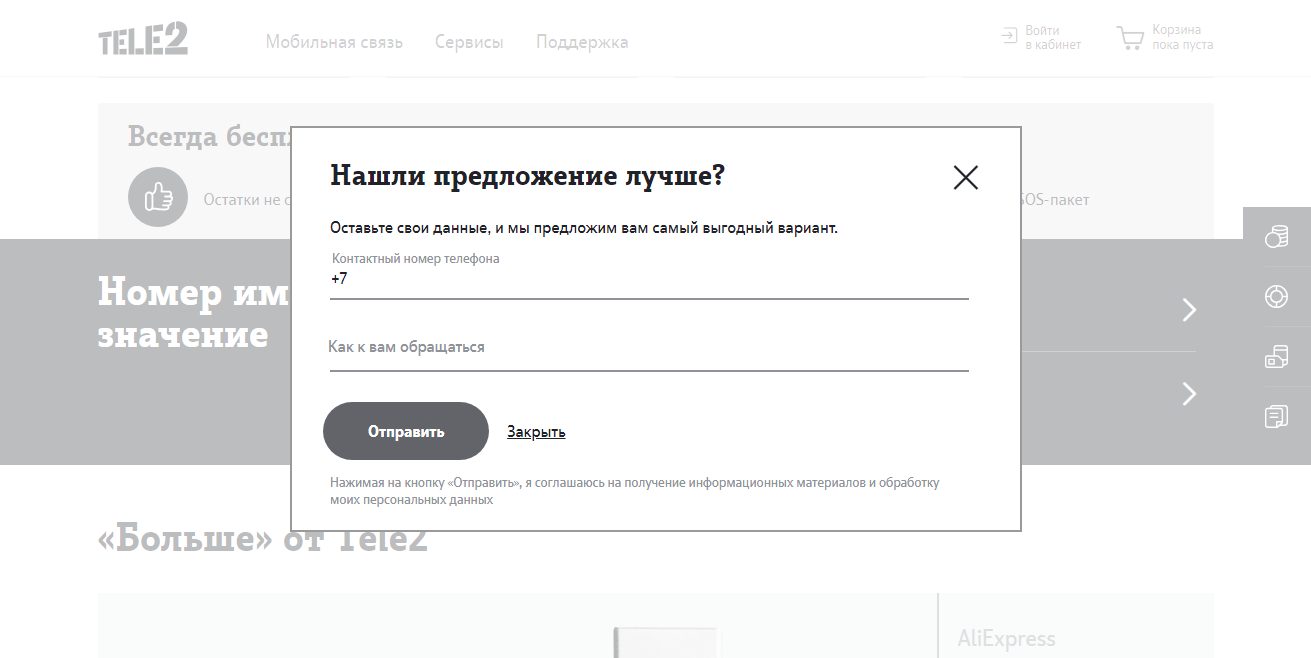The image size is (1311, 658).
Task: Click the Оставьте свои данные description text
Action: (584, 228)
